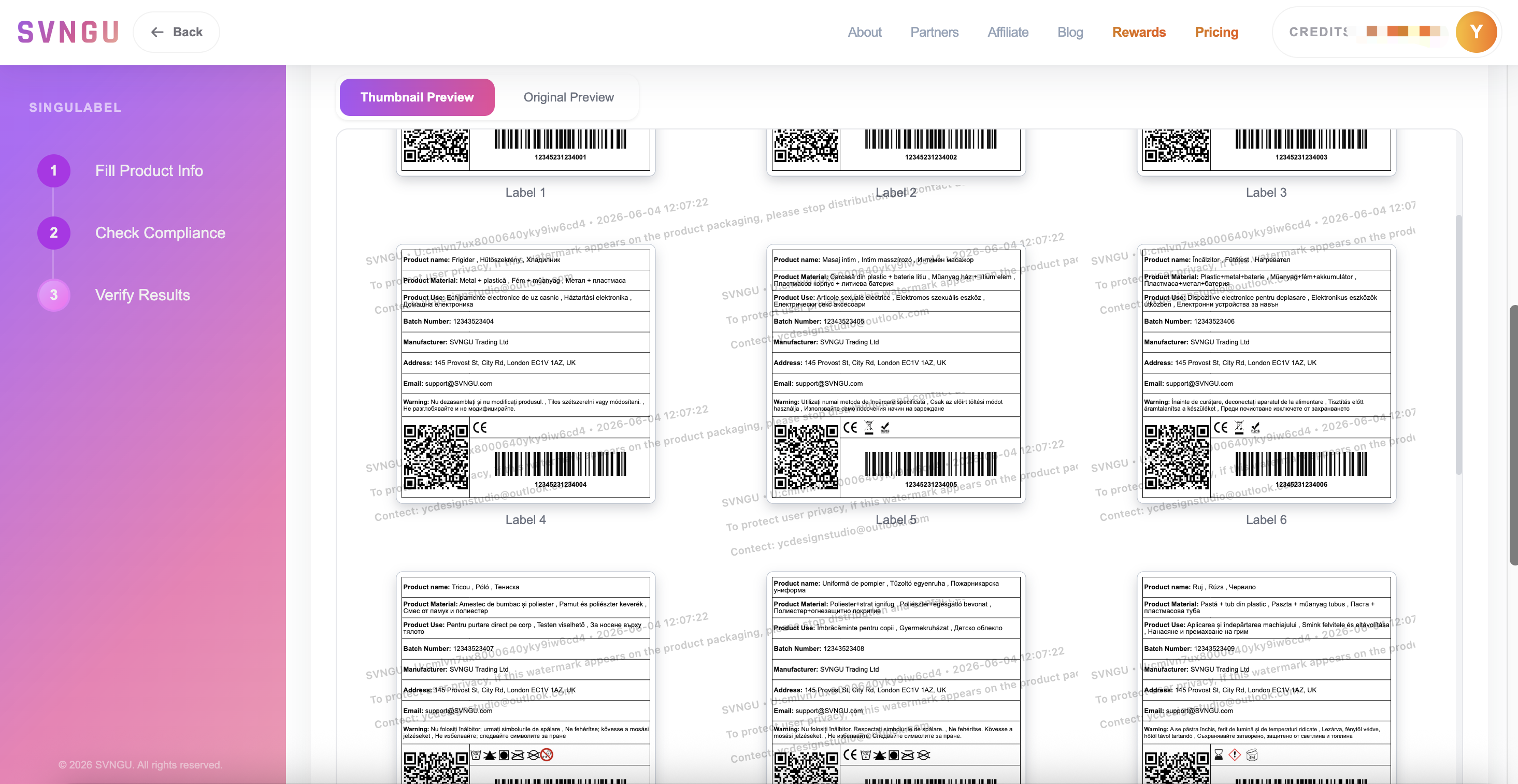Click "Batch Number: 12343523404" row
Image resolution: width=1518 pixels, height=784 pixels.
(x=526, y=322)
